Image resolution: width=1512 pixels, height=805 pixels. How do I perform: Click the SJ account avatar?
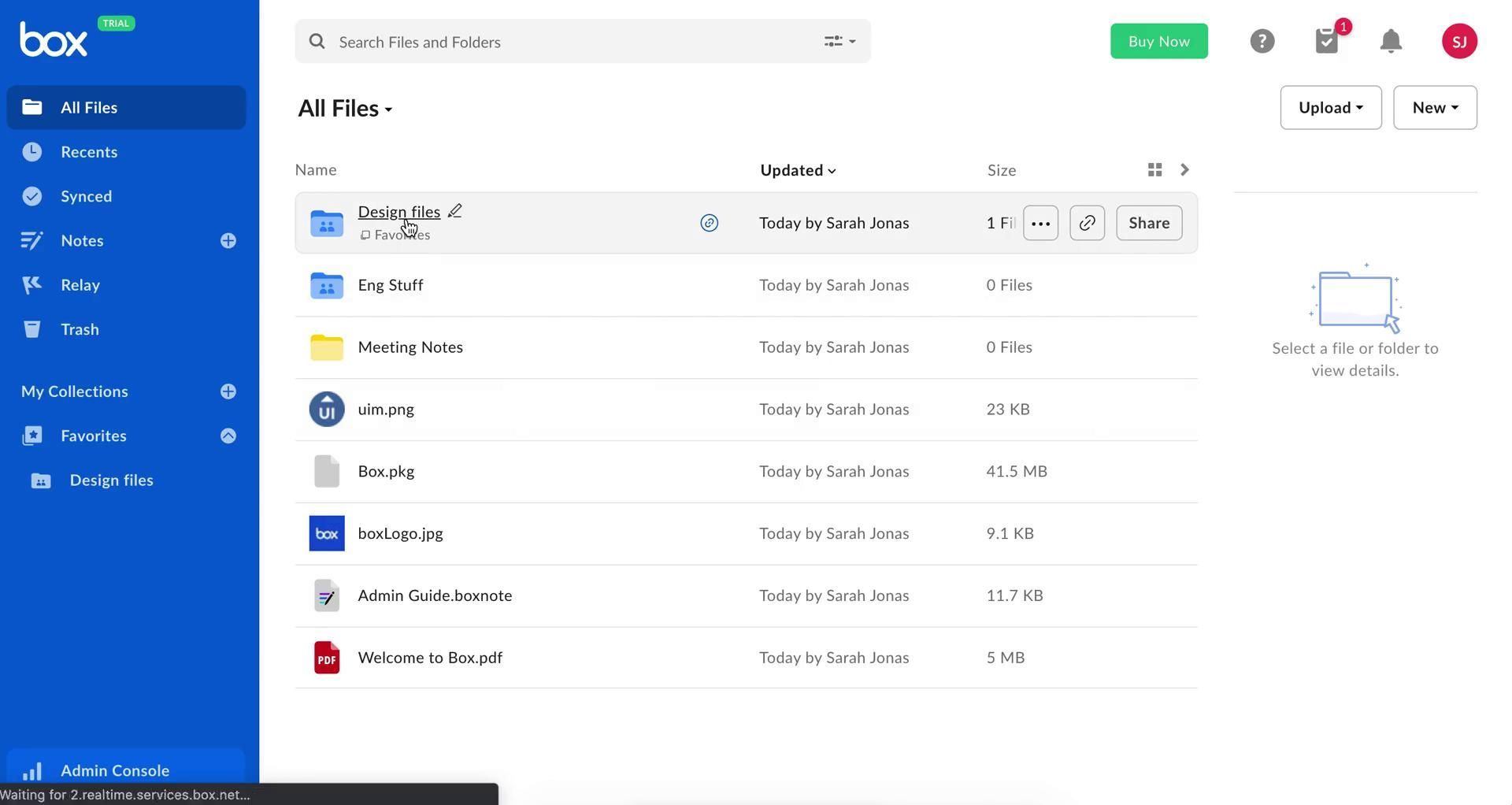[1458, 41]
